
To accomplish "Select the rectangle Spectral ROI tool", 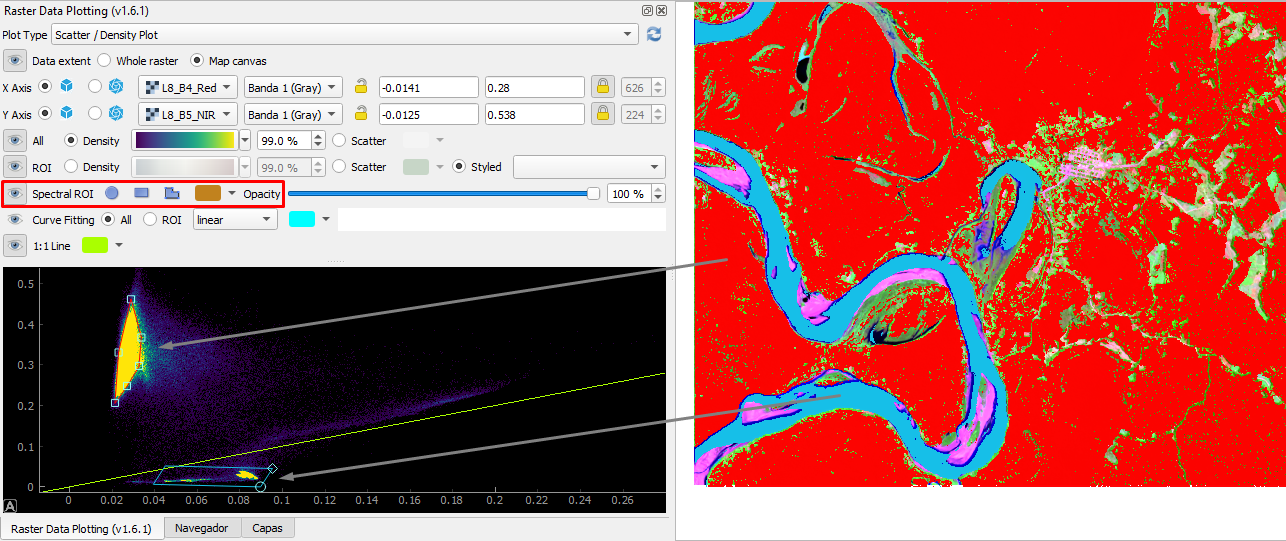I will pos(142,193).
